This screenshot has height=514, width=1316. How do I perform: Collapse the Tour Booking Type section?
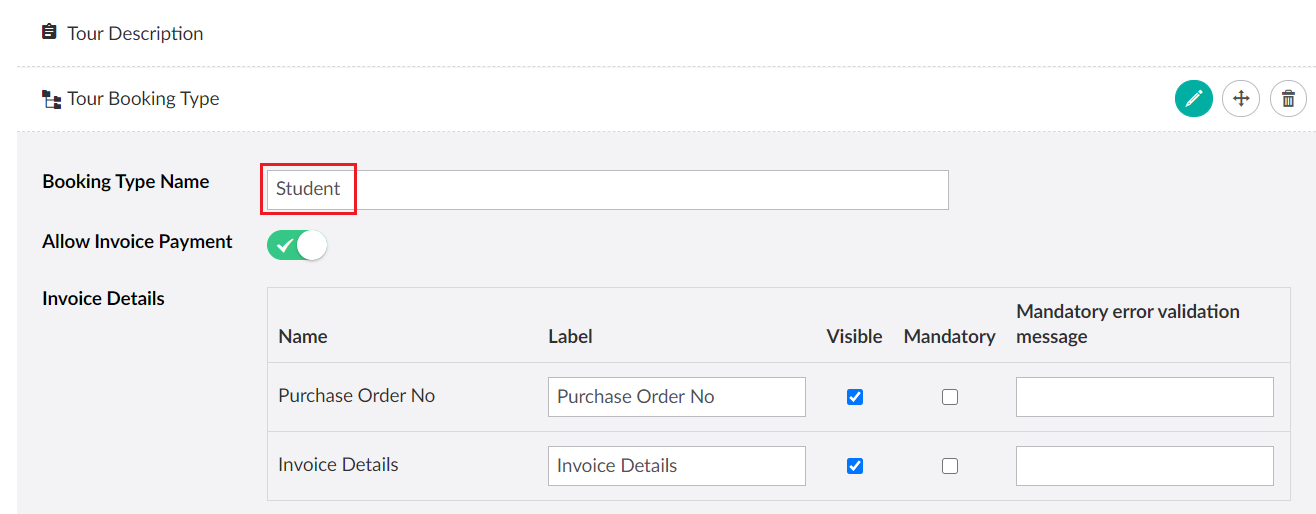pyautogui.click(x=143, y=99)
